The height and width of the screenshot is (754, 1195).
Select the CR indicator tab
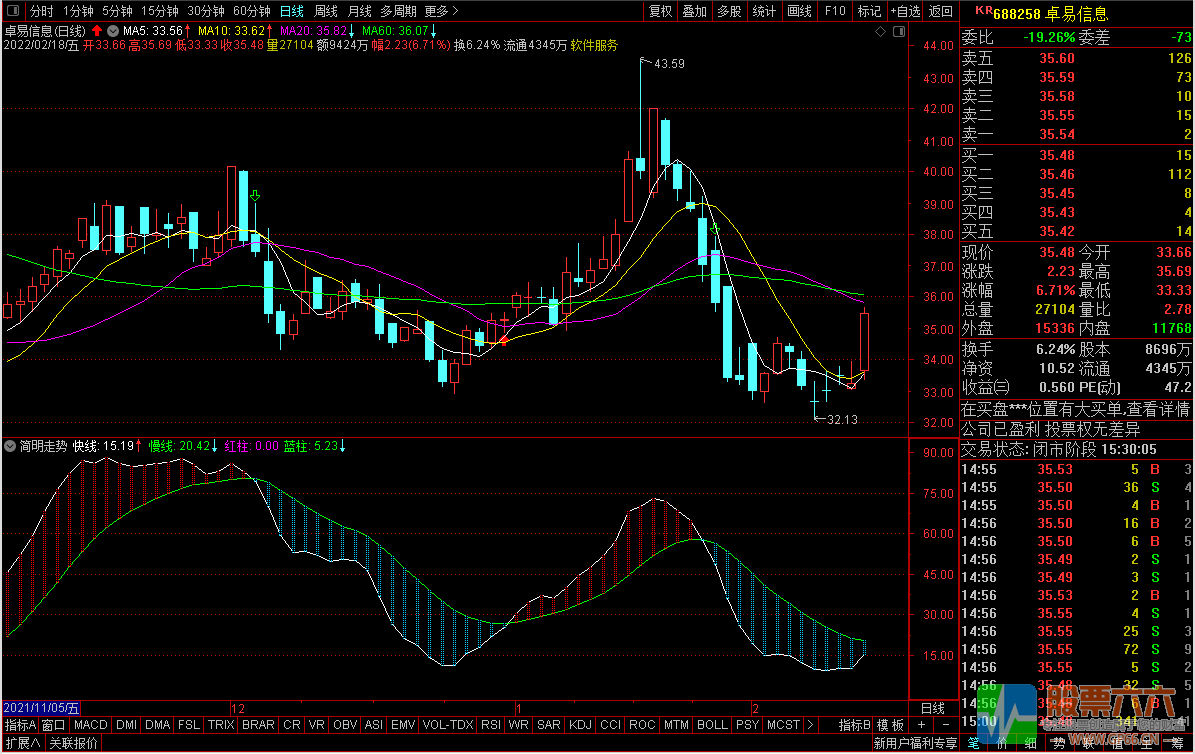(x=292, y=725)
